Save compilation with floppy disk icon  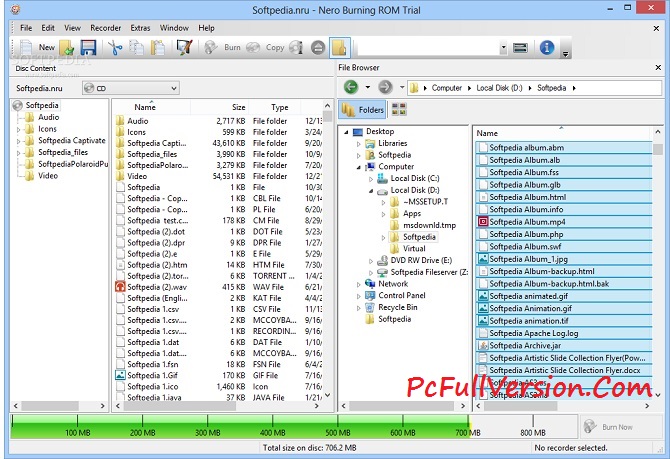tap(88, 47)
